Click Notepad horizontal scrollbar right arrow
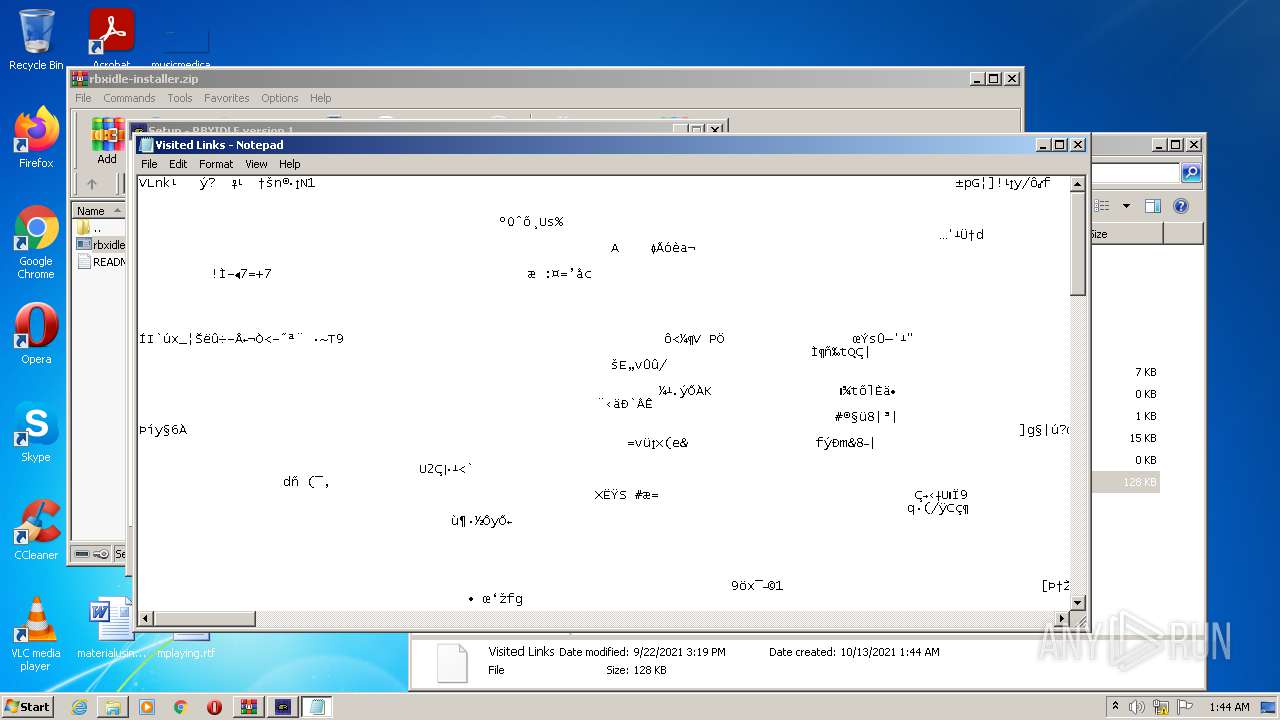 click(1061, 619)
